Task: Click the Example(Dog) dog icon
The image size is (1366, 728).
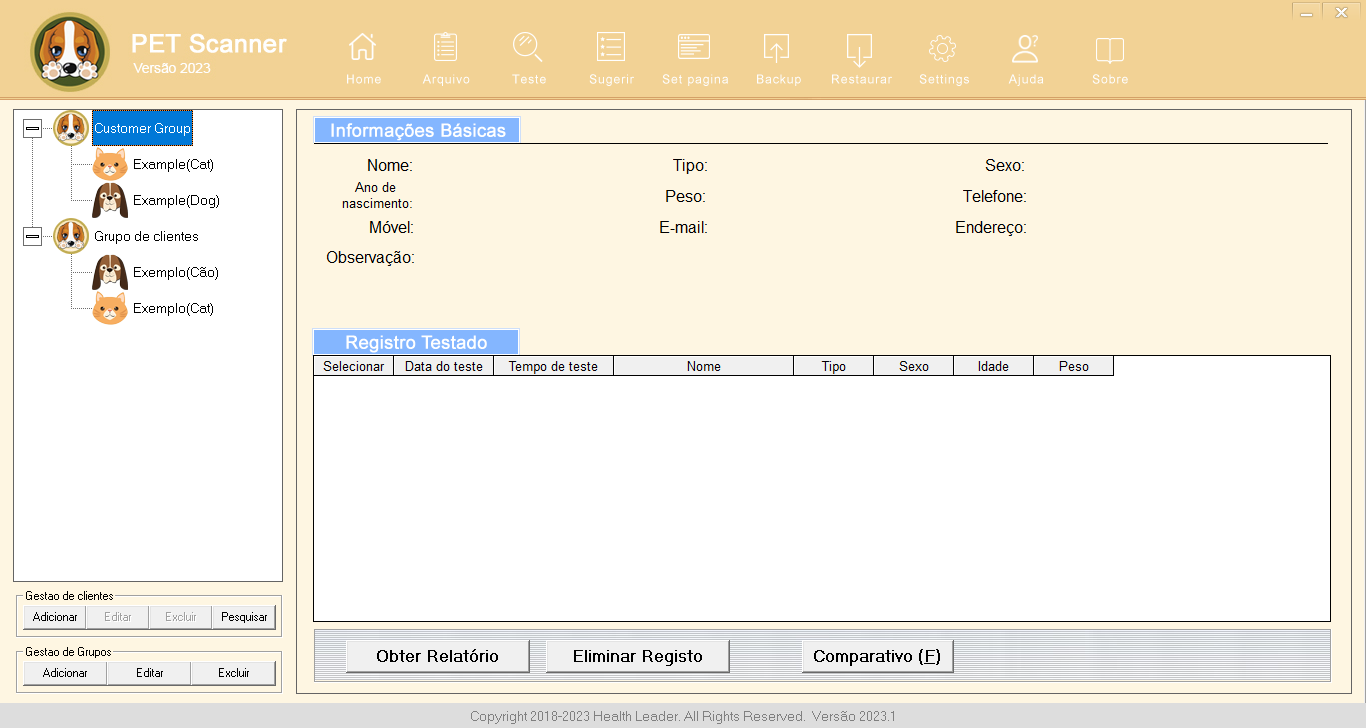Action: click(110, 200)
